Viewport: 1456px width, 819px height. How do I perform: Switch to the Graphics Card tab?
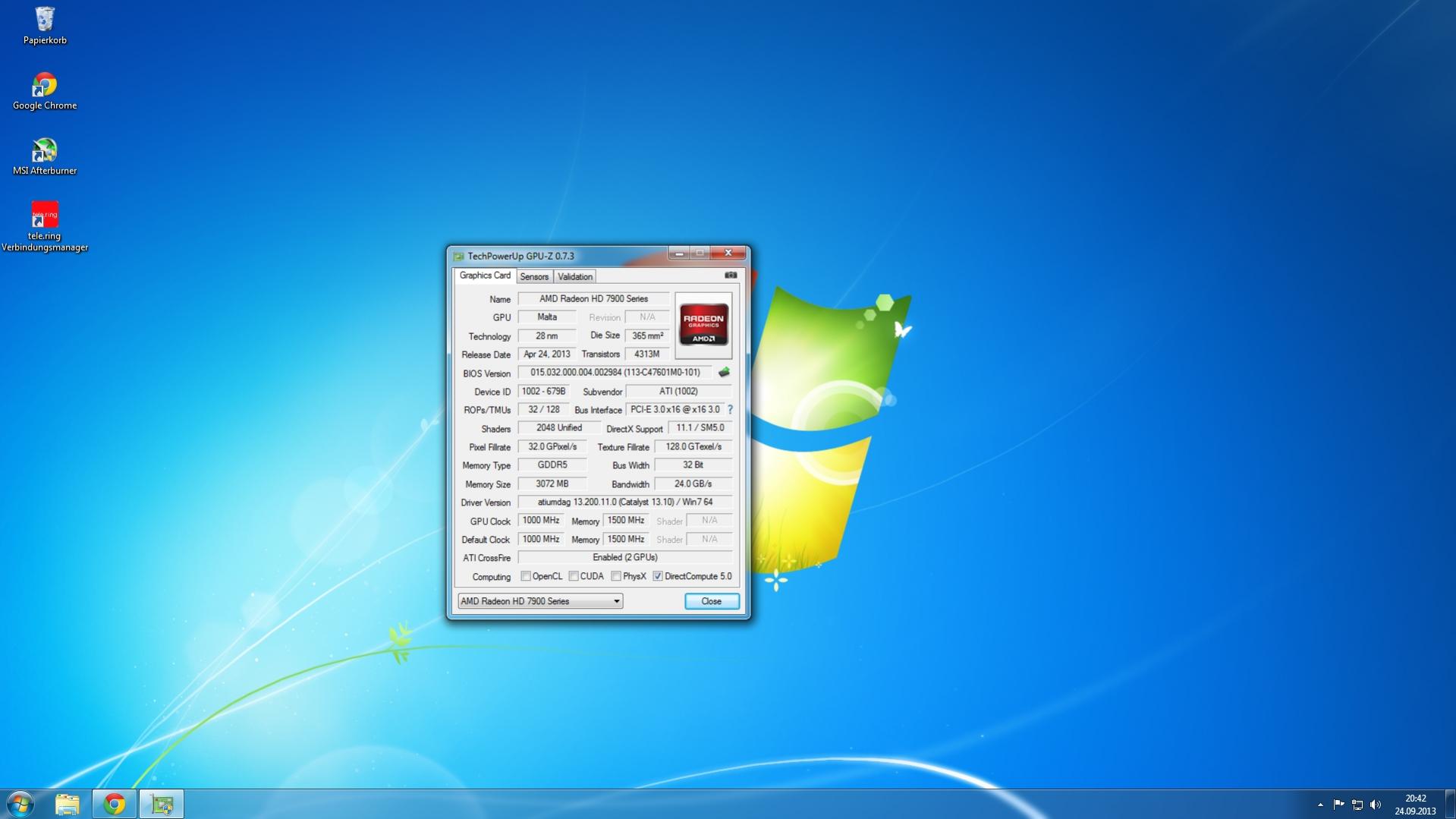click(485, 276)
